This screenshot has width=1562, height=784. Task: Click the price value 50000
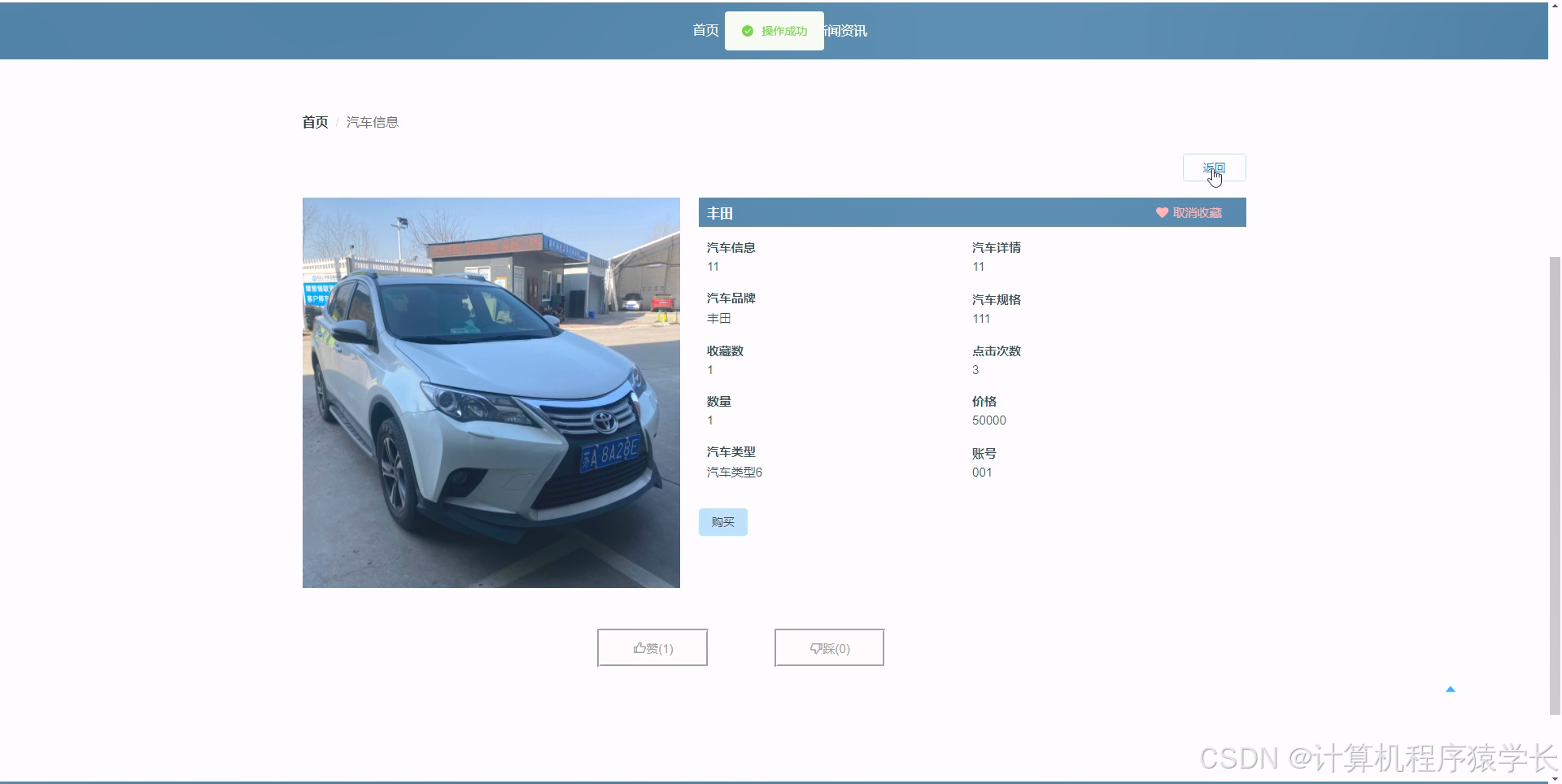[x=988, y=420]
